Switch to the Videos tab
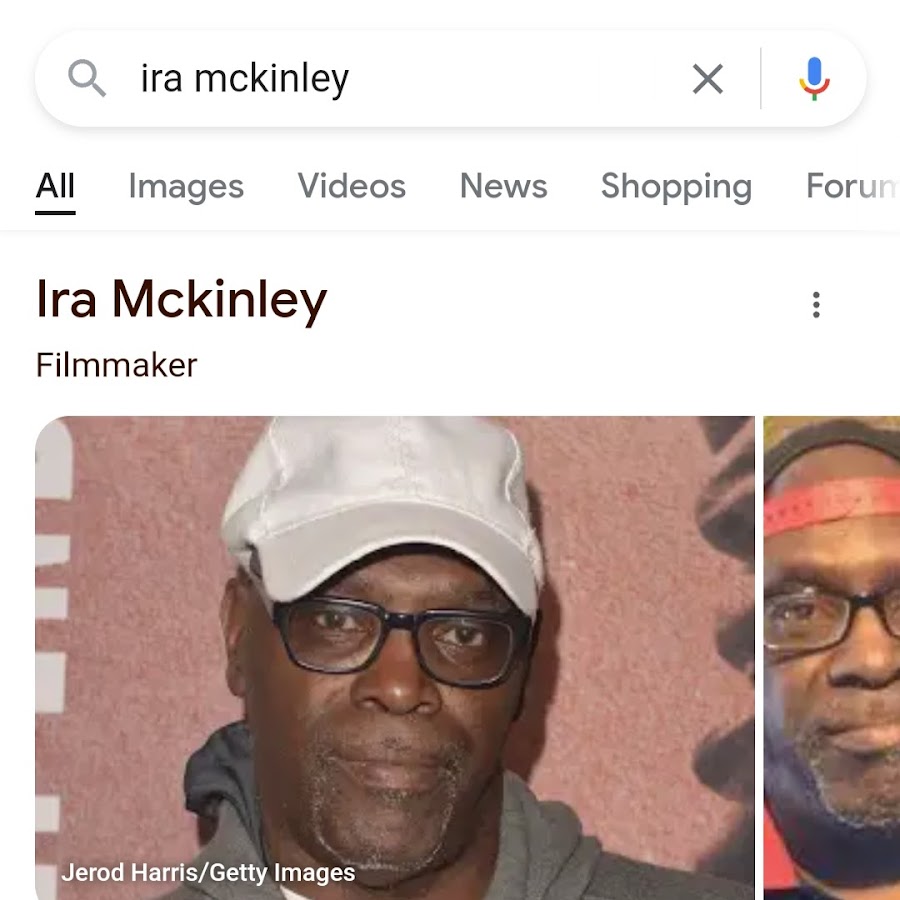 point(351,186)
